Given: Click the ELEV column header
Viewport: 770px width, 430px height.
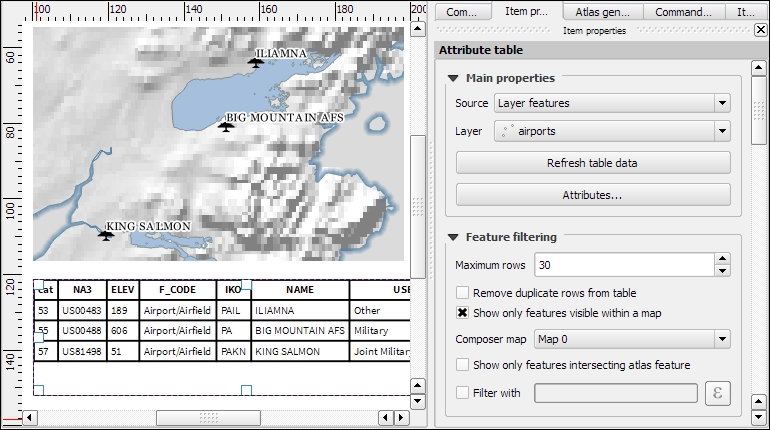Looking at the screenshot, I should coord(123,290).
